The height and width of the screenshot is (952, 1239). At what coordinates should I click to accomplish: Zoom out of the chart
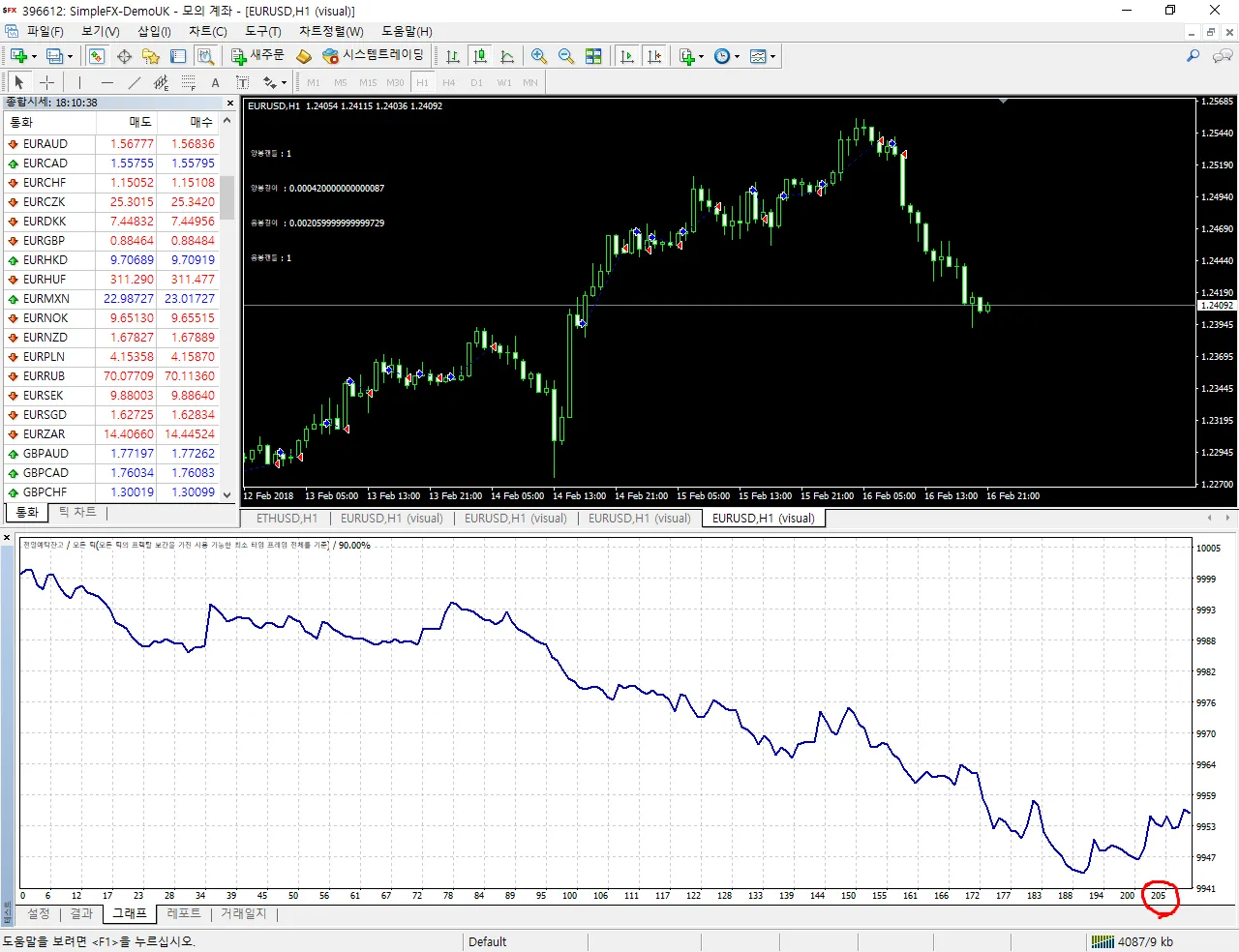pos(566,56)
